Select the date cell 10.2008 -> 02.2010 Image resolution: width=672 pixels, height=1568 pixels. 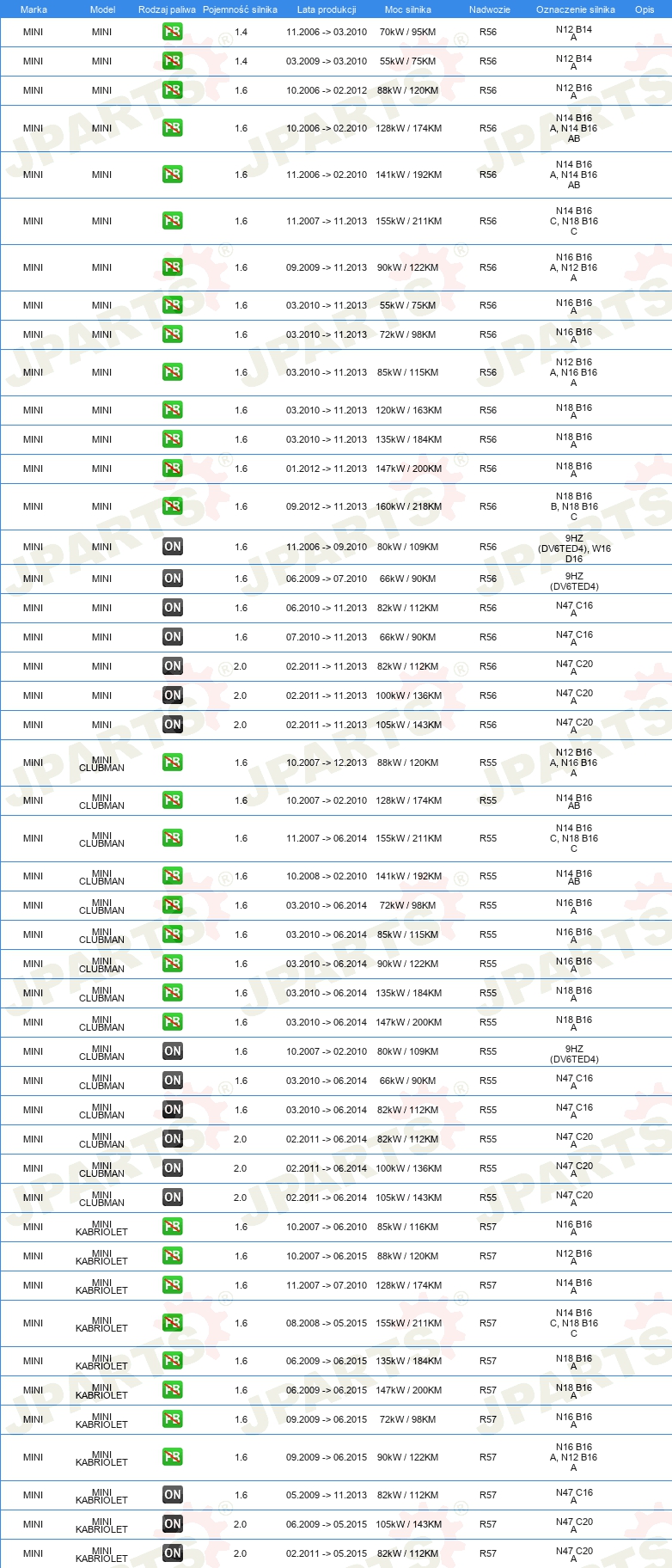pyautogui.click(x=327, y=876)
